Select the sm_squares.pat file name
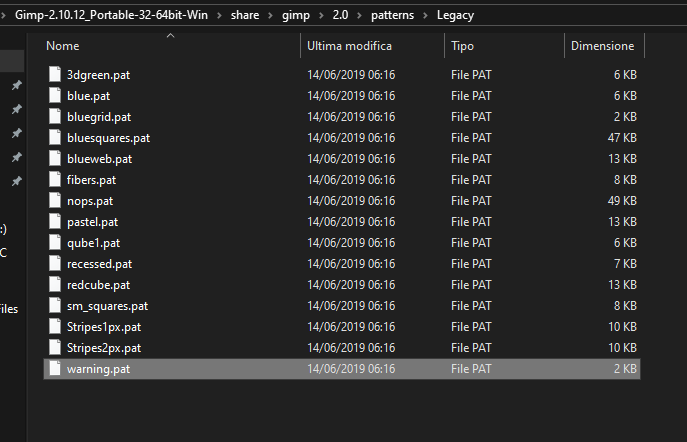 [107, 306]
